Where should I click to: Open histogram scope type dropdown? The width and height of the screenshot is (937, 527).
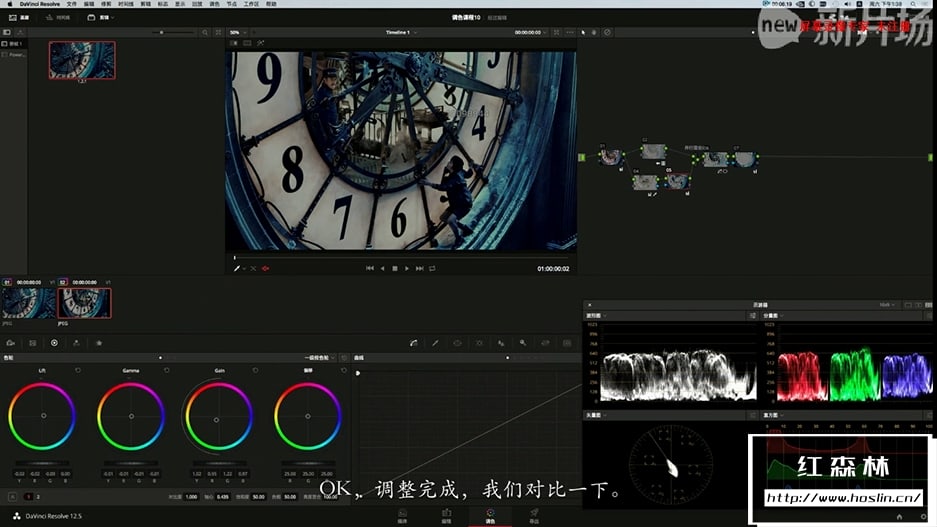(x=773, y=415)
